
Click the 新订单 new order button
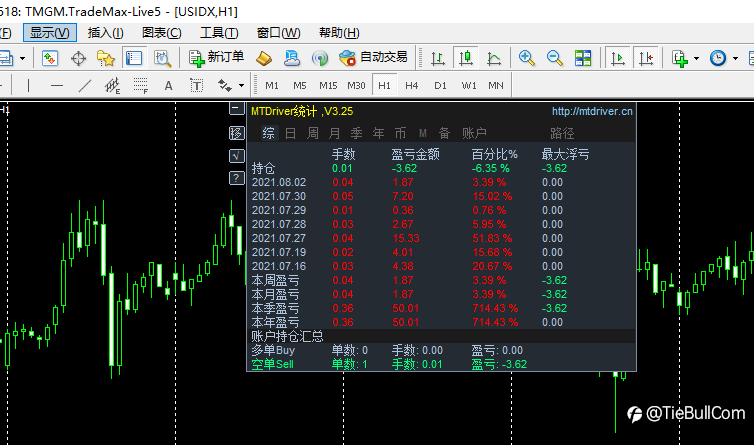(216, 58)
